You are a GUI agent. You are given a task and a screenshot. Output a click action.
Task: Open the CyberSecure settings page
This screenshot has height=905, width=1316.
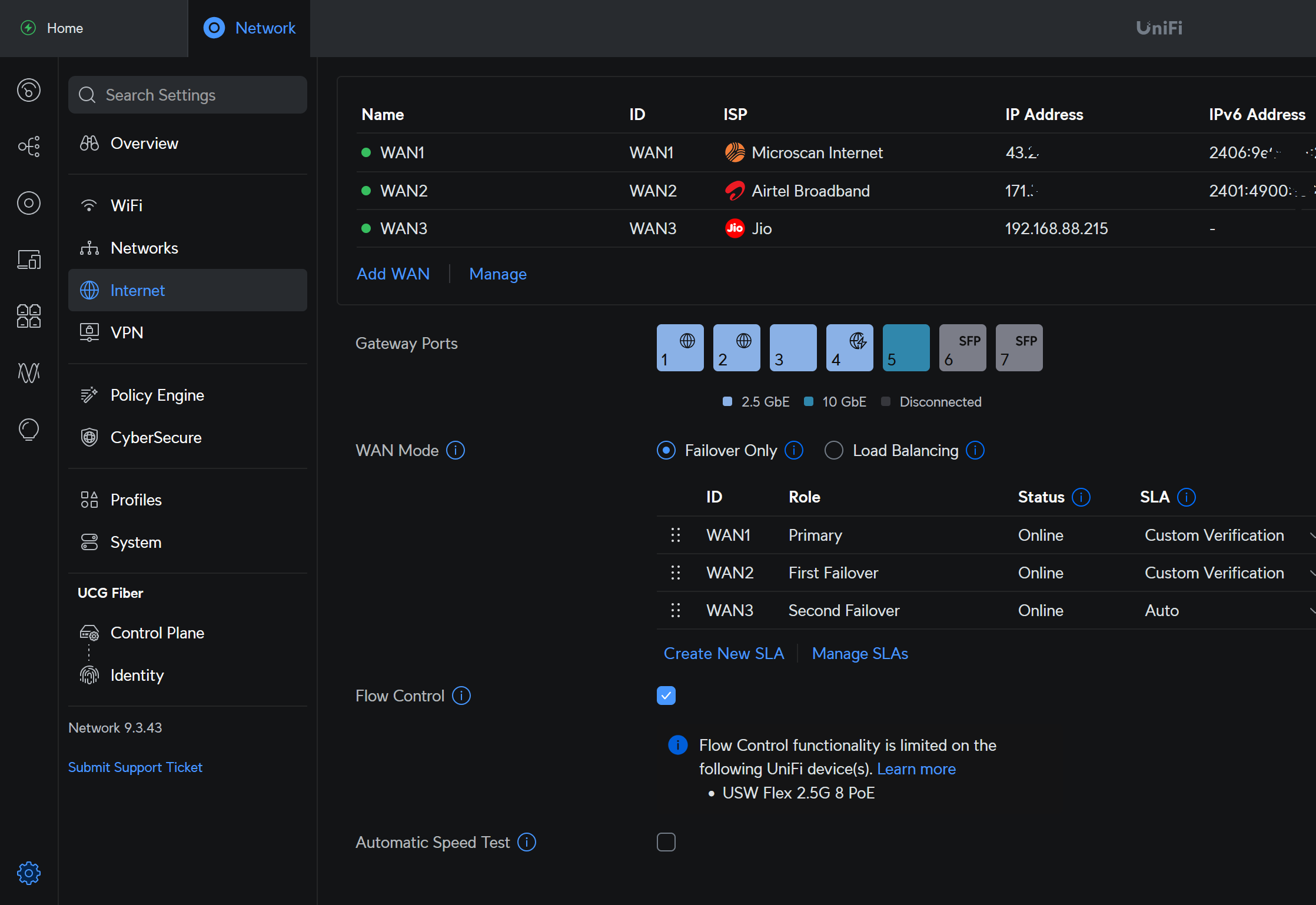188,437
